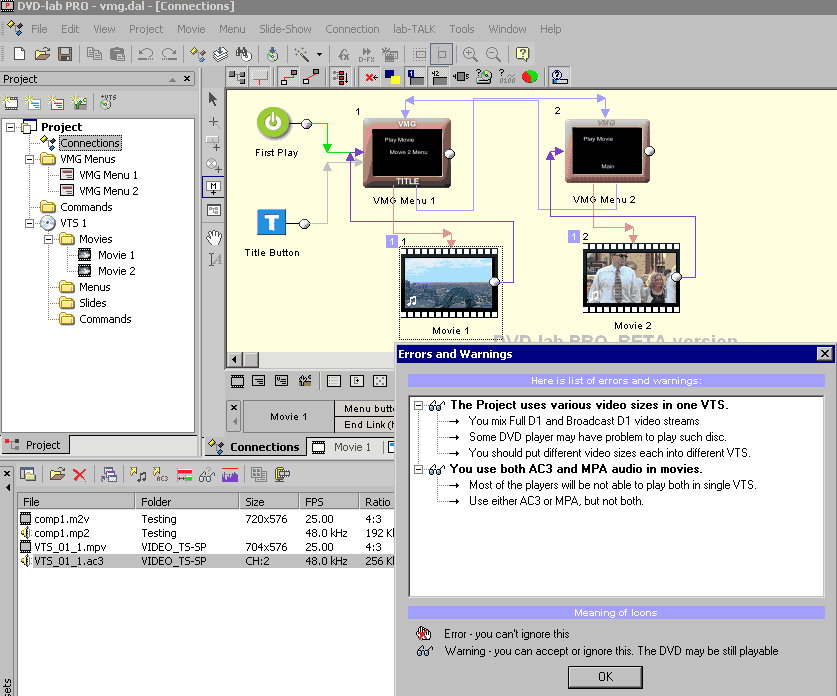837x696 pixels.
Task: Collapse the Project root tree node
Action: pyautogui.click(x=10, y=127)
